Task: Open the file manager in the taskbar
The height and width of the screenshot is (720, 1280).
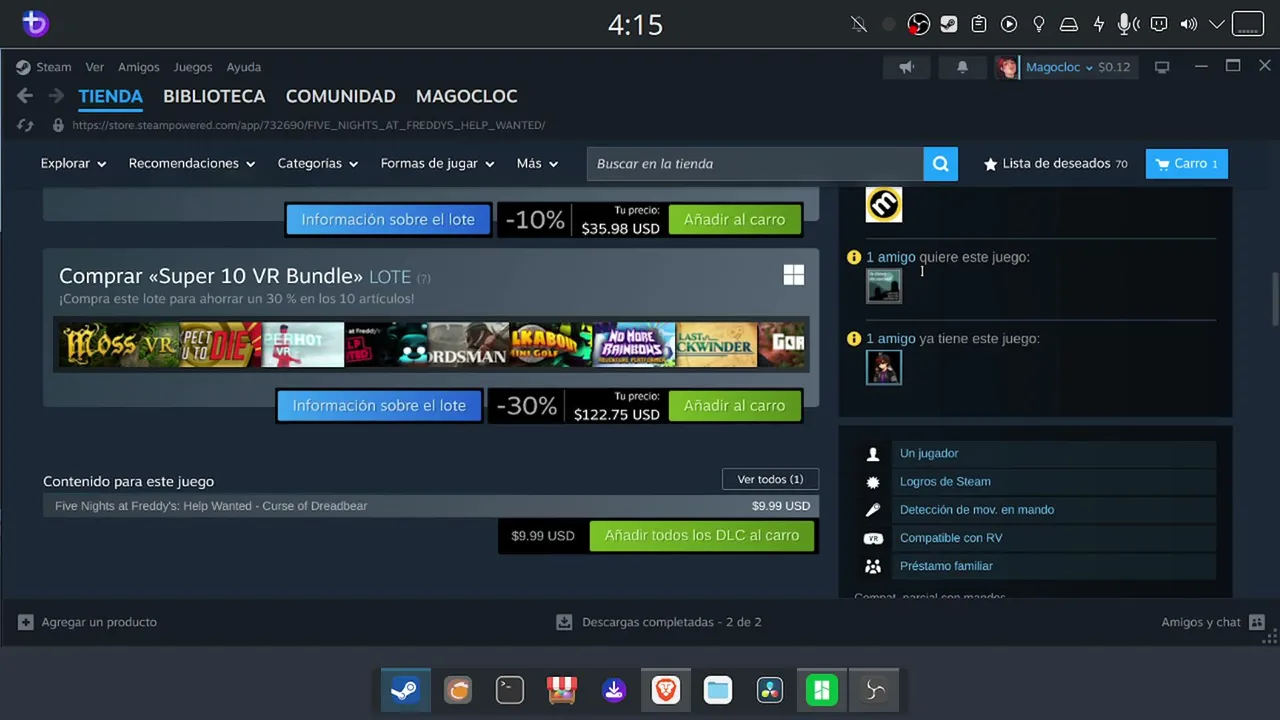Action: click(718, 690)
